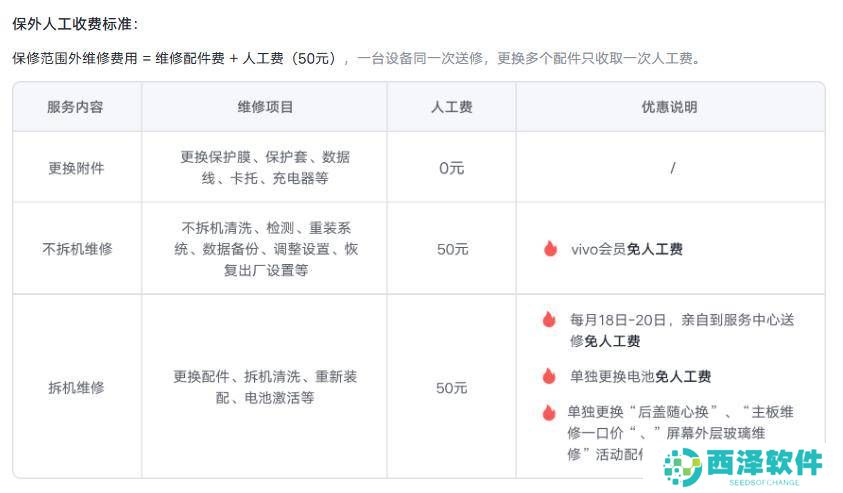The image size is (843, 493).
Task: Click the 更换附件 row label
Action: 76,168
